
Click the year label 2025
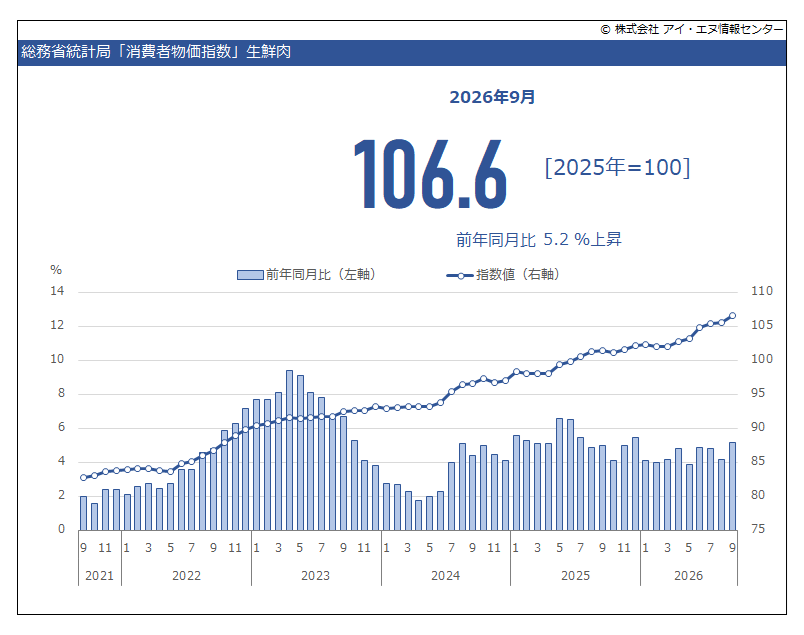coord(575,576)
